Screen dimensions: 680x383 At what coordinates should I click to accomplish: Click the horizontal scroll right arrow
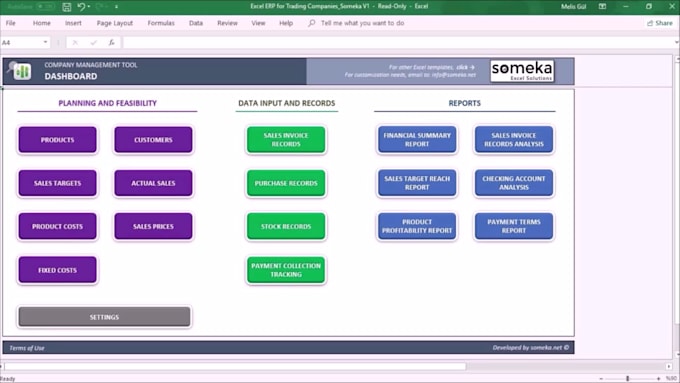[669, 367]
